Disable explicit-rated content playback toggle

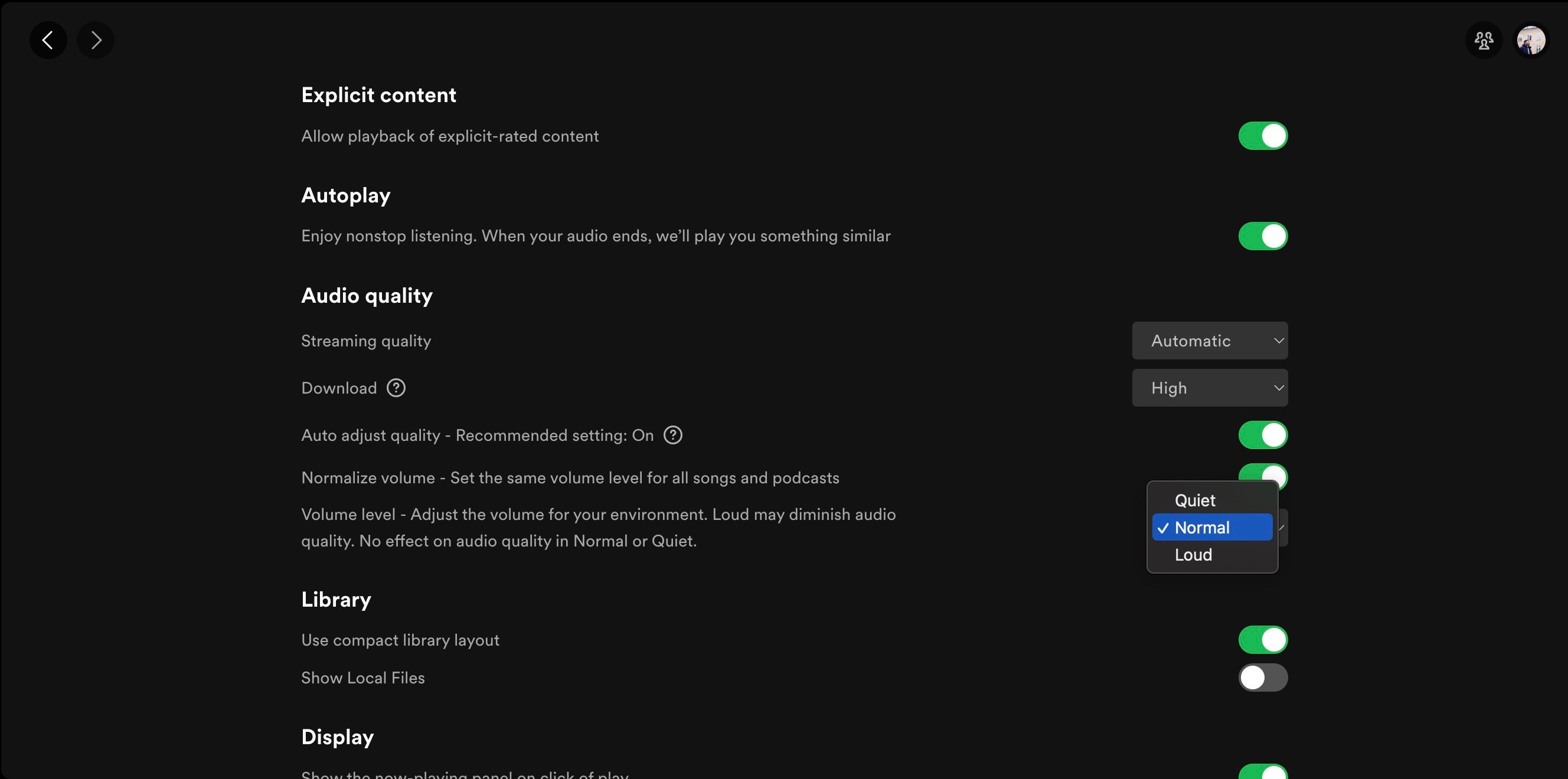(1262, 136)
